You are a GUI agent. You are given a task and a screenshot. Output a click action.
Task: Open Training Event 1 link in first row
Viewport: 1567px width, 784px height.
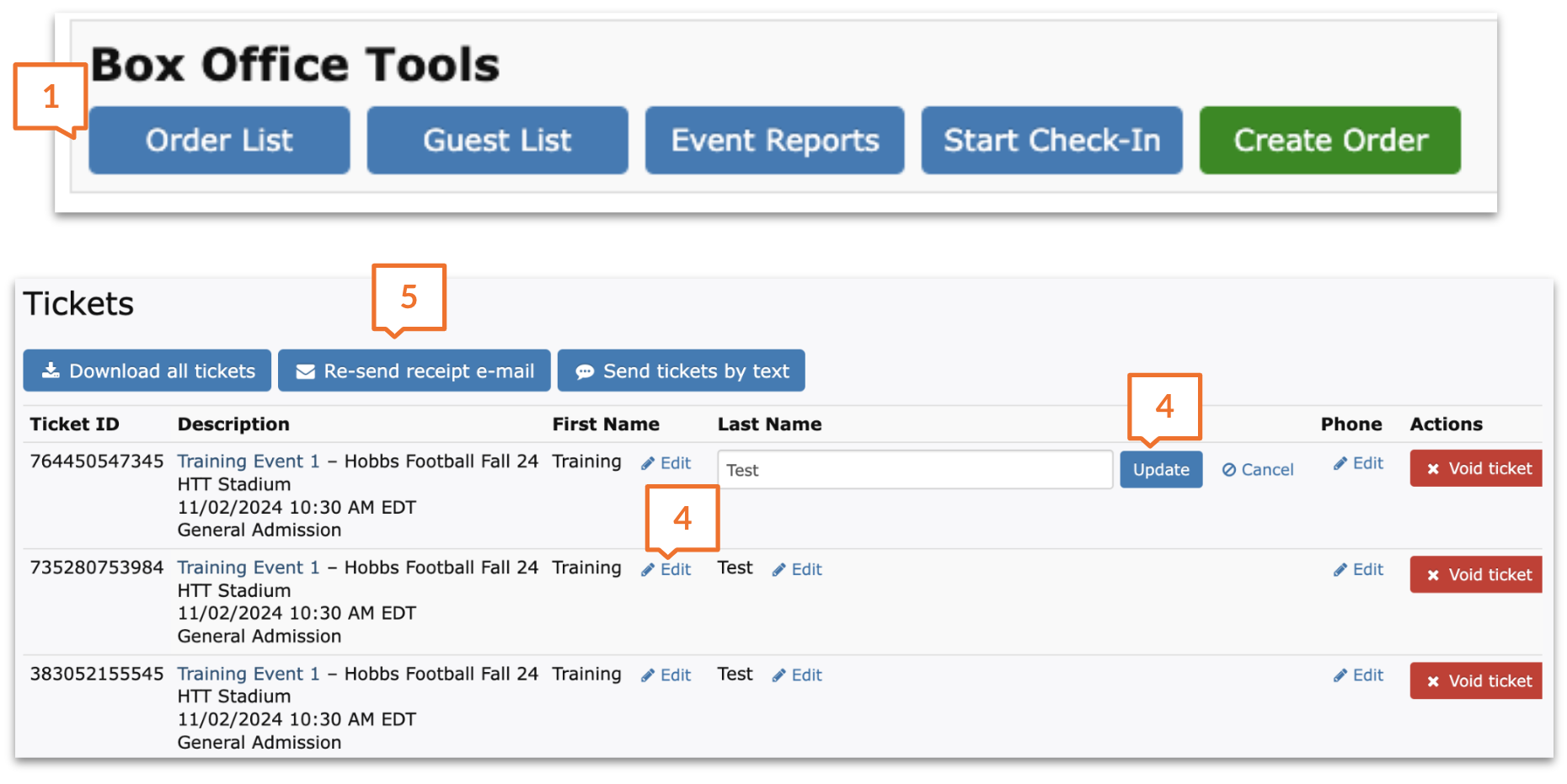249,461
